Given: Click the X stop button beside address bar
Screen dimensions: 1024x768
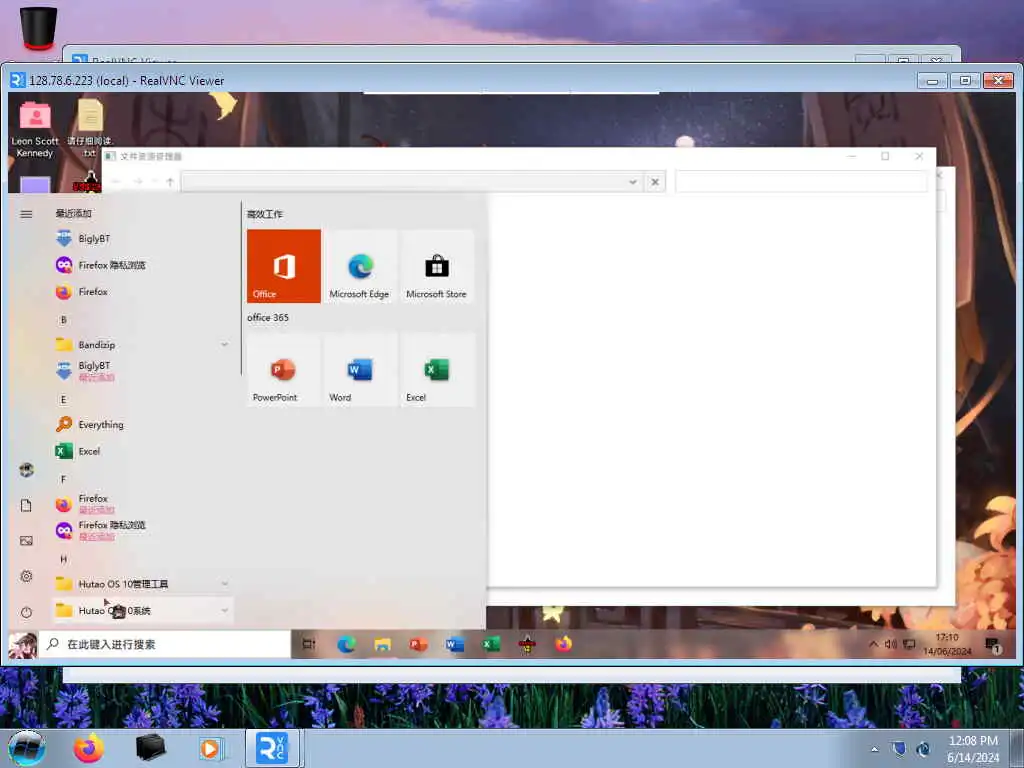Looking at the screenshot, I should 655,182.
